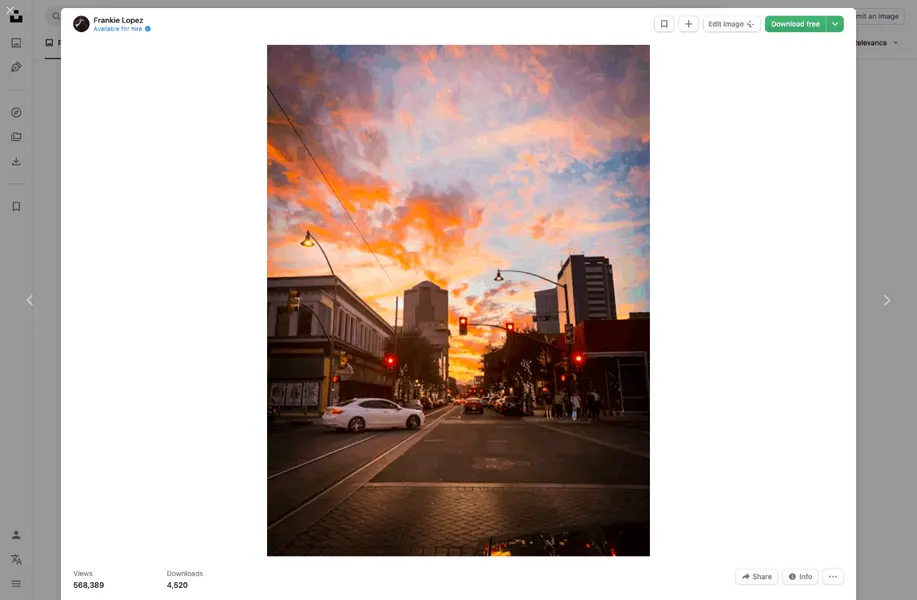Open the profile icon in the sidebar
This screenshot has width=917, height=600.
[16, 535]
